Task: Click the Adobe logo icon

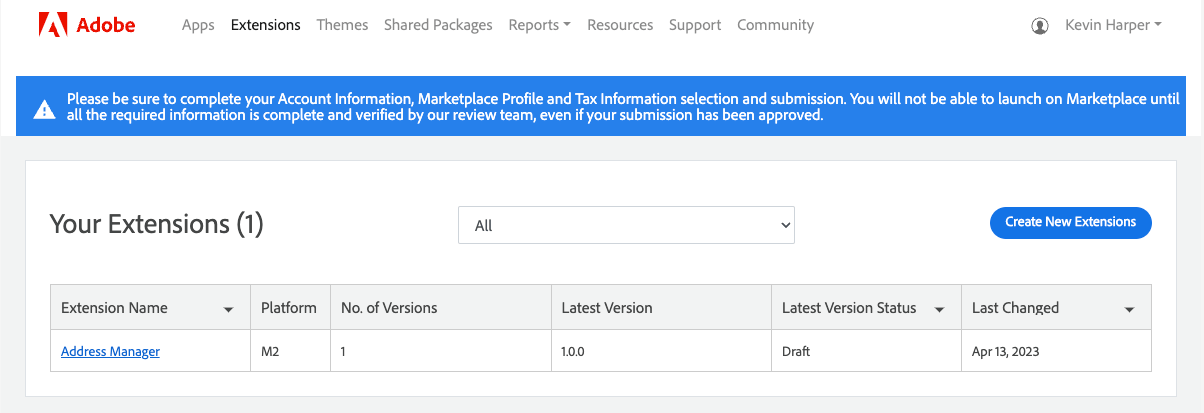Action: tap(52, 25)
